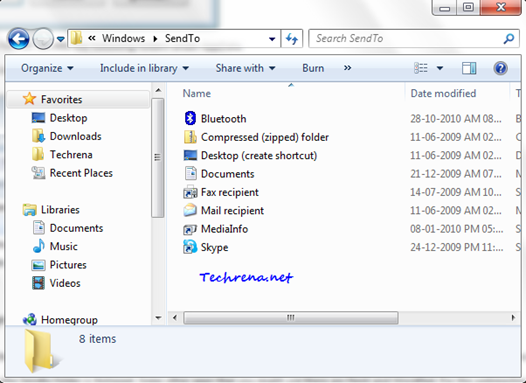Sort by Name column header

coord(197,94)
